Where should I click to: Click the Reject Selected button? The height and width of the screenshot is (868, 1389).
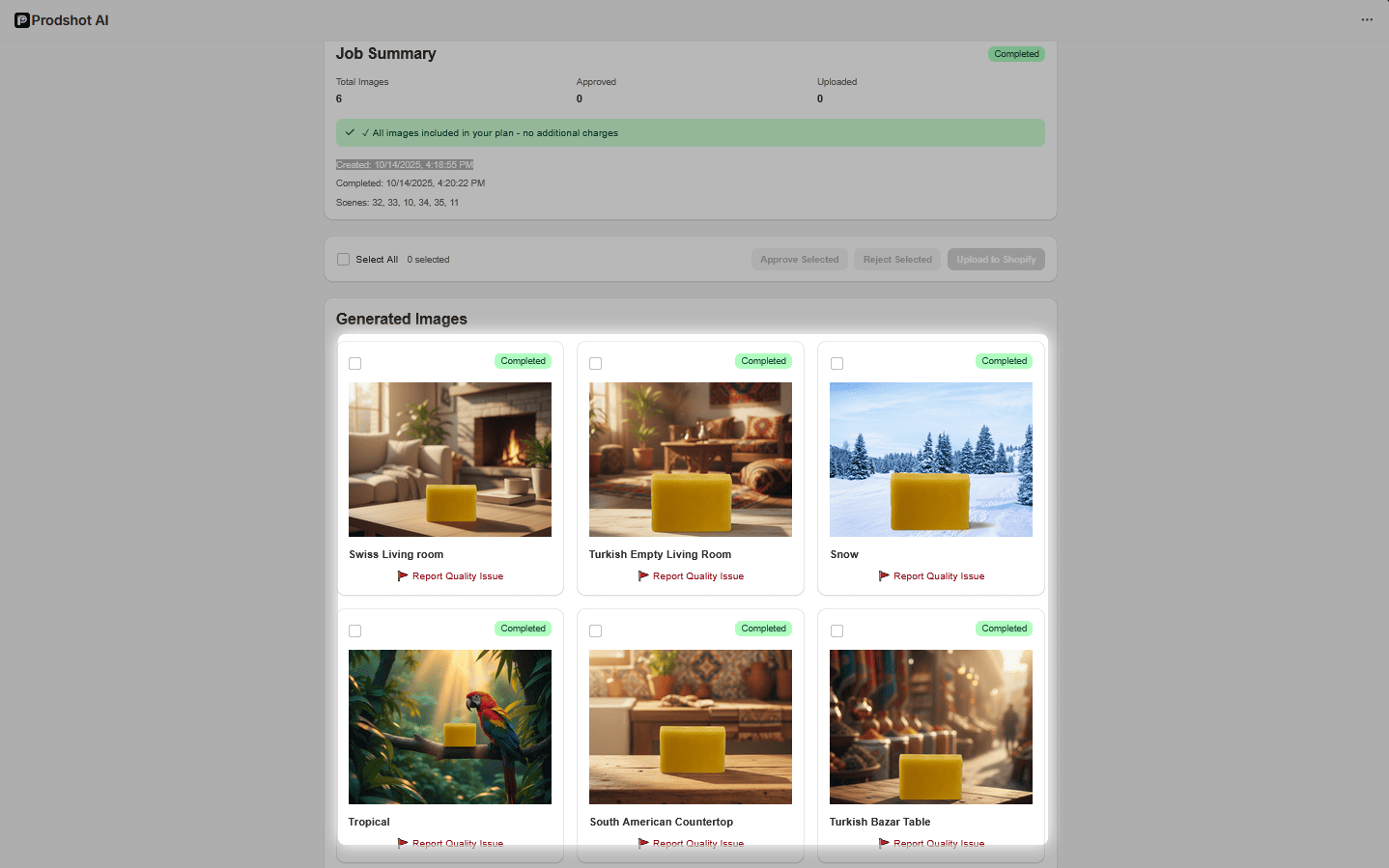click(x=896, y=259)
